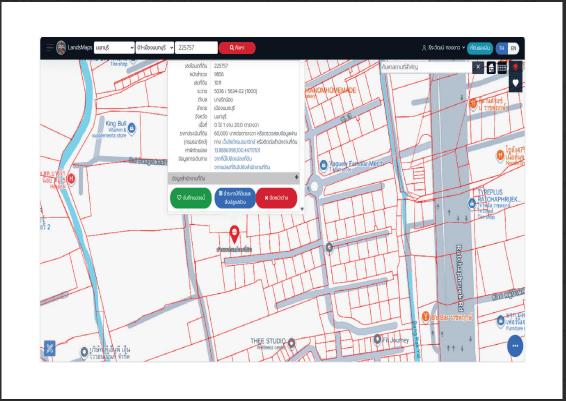Open the province dropdown in header
The image size is (566, 401).
[x=114, y=48]
